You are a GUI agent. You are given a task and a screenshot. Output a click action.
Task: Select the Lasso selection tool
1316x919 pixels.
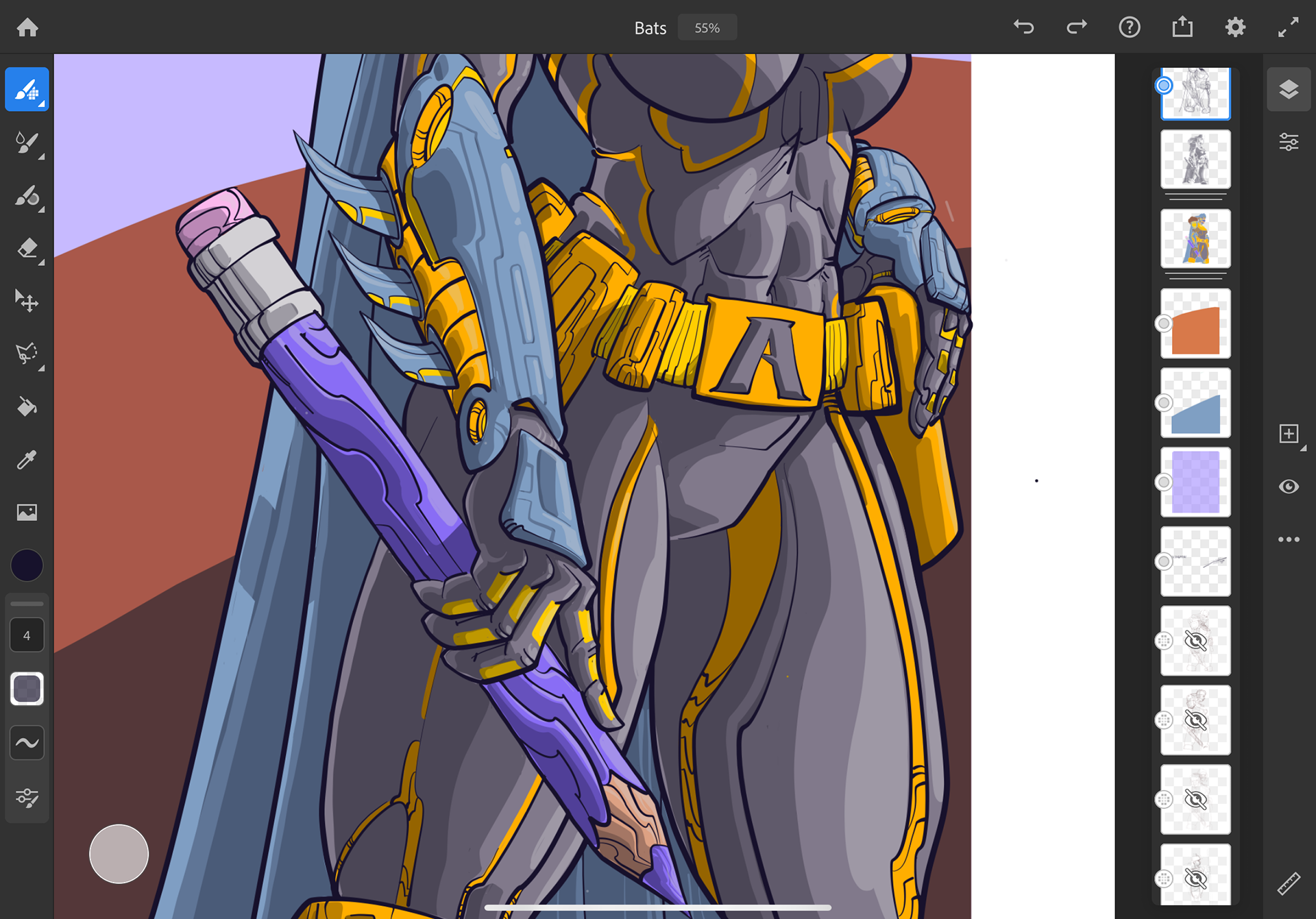27,354
